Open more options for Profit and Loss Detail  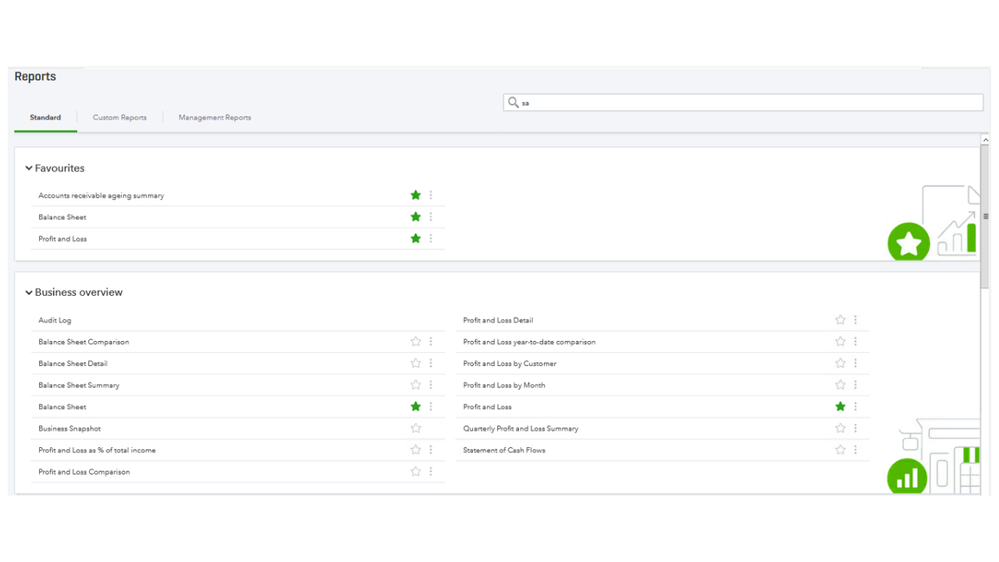pos(856,320)
